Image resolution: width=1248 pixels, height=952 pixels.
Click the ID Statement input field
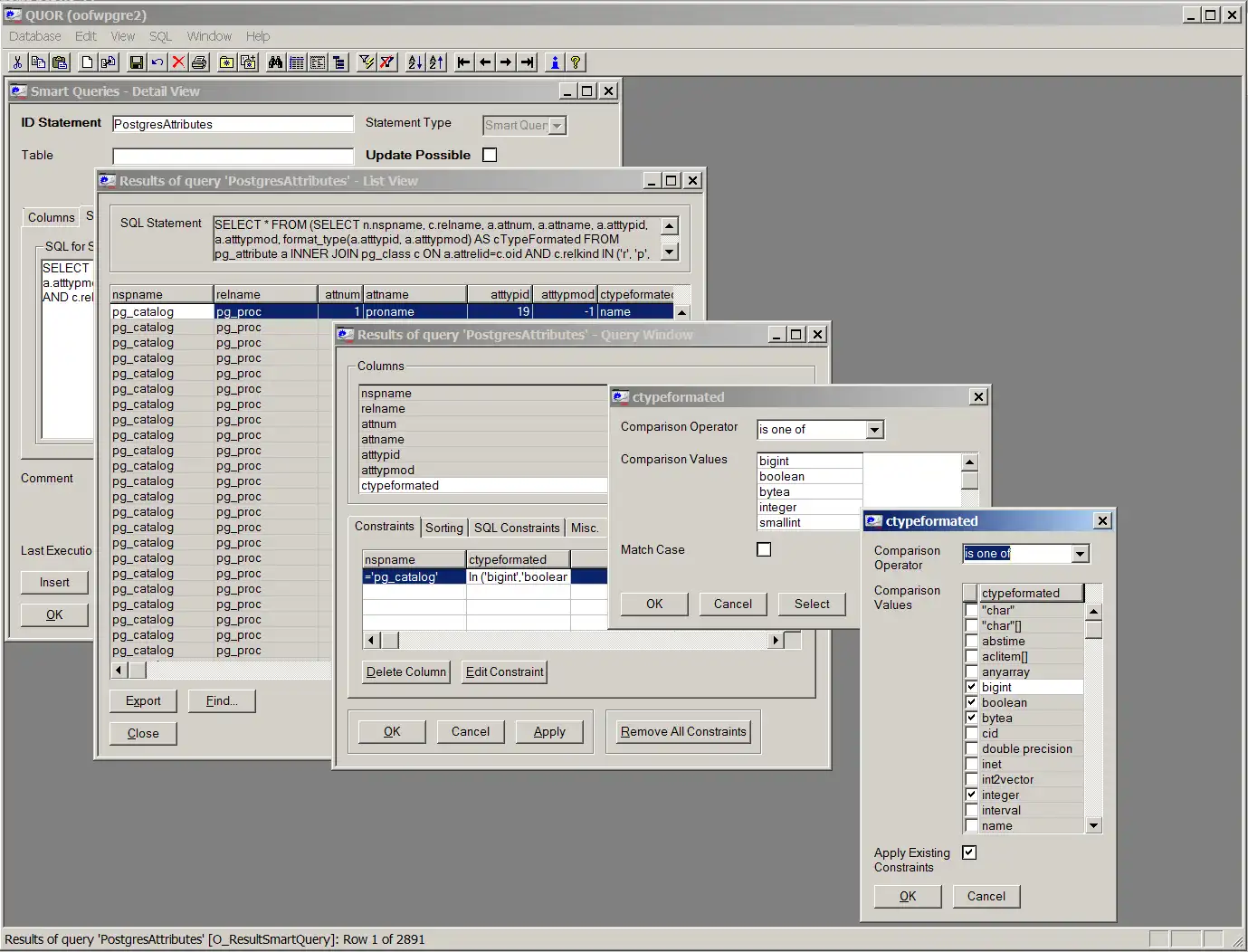[233, 124]
